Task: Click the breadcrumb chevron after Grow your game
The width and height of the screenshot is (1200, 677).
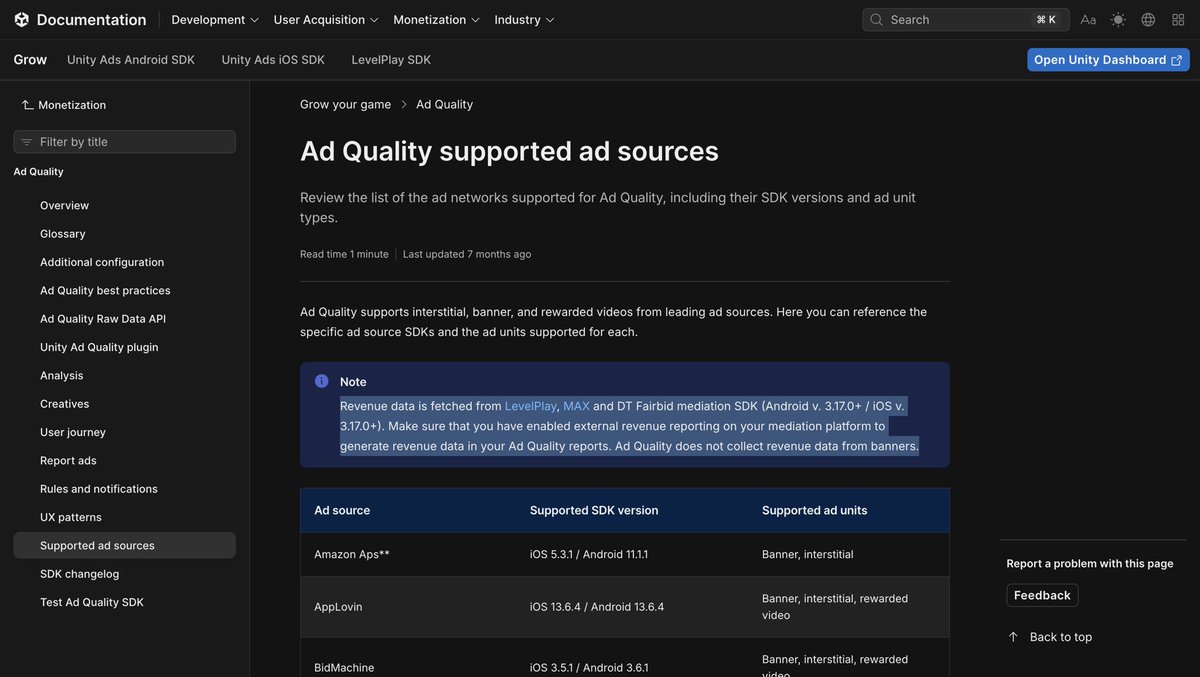Action: (404, 104)
